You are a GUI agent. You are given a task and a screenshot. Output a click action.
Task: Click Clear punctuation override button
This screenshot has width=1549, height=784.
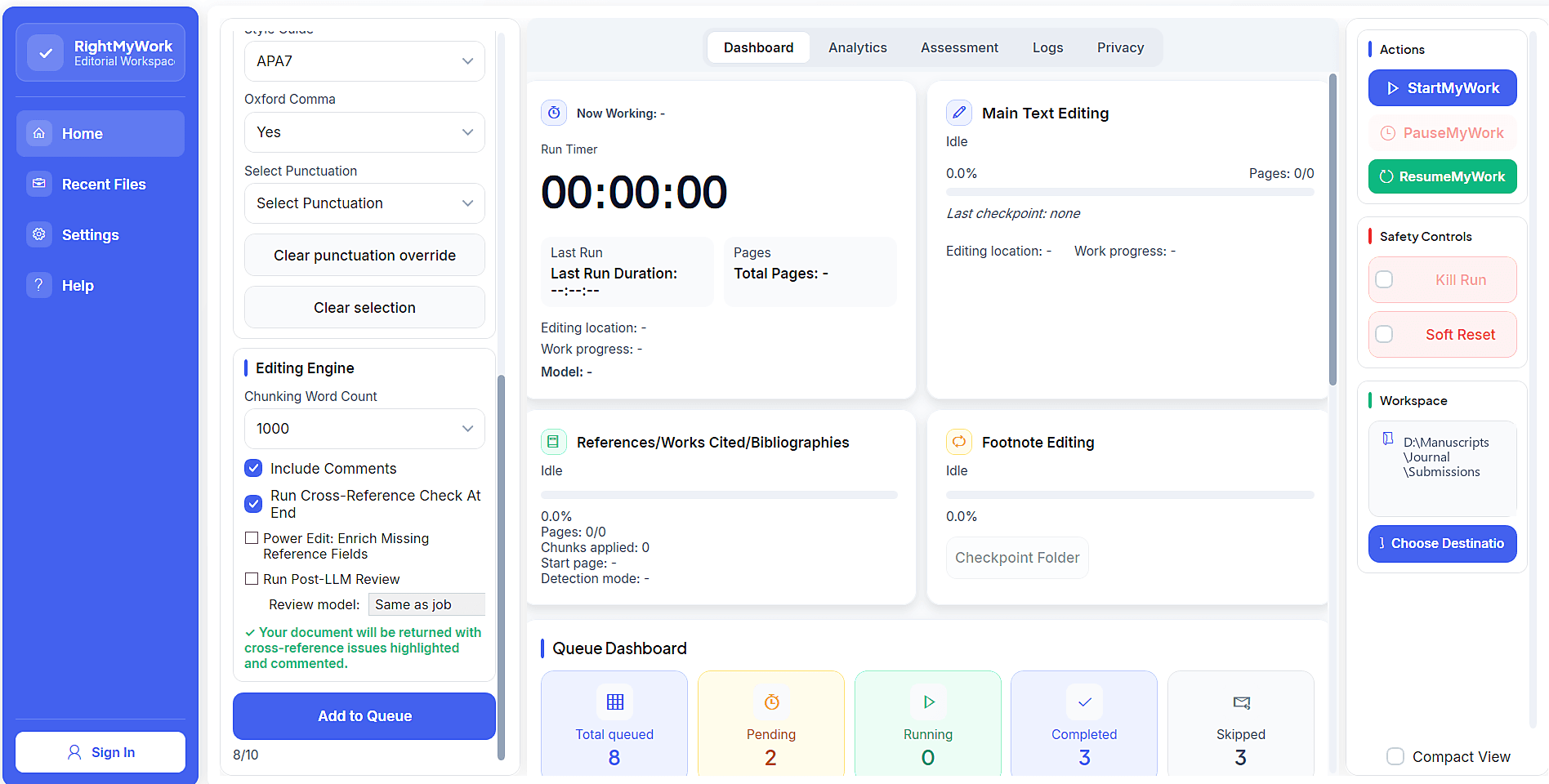coord(364,256)
